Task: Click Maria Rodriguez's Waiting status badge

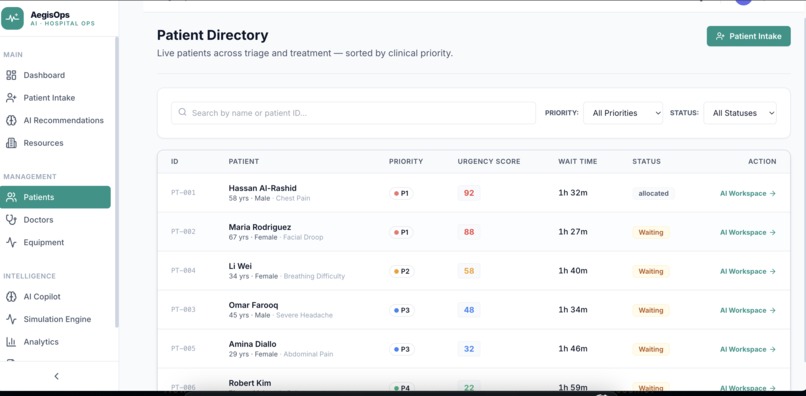Action: (x=651, y=232)
